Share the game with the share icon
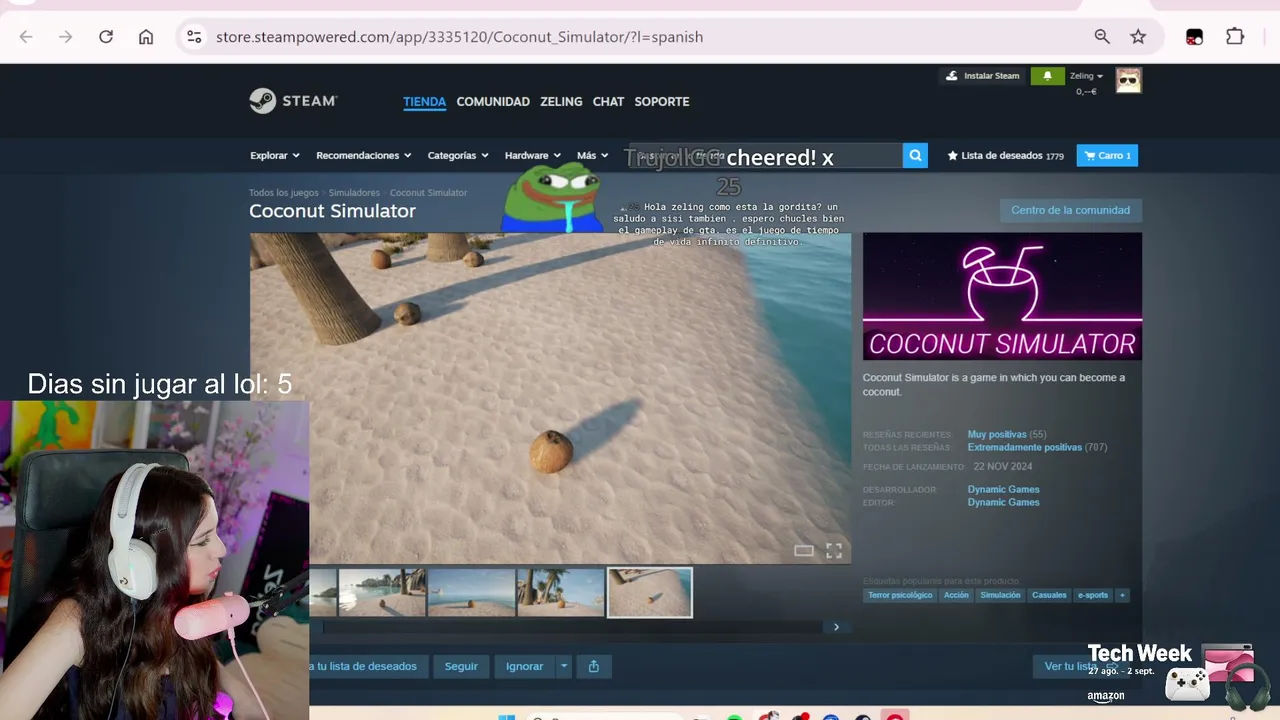This screenshot has width=1280, height=720. [x=594, y=666]
